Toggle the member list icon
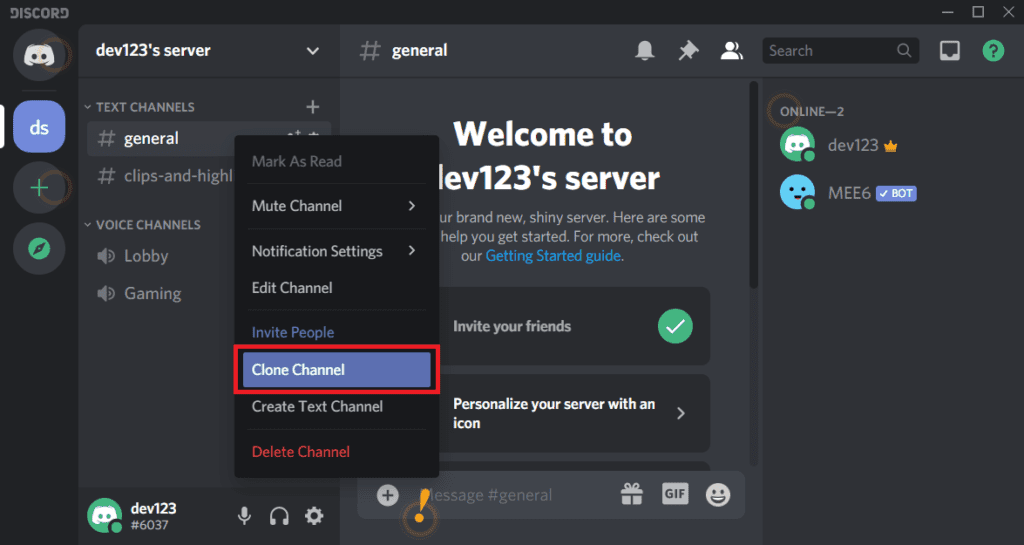 pyautogui.click(x=732, y=51)
